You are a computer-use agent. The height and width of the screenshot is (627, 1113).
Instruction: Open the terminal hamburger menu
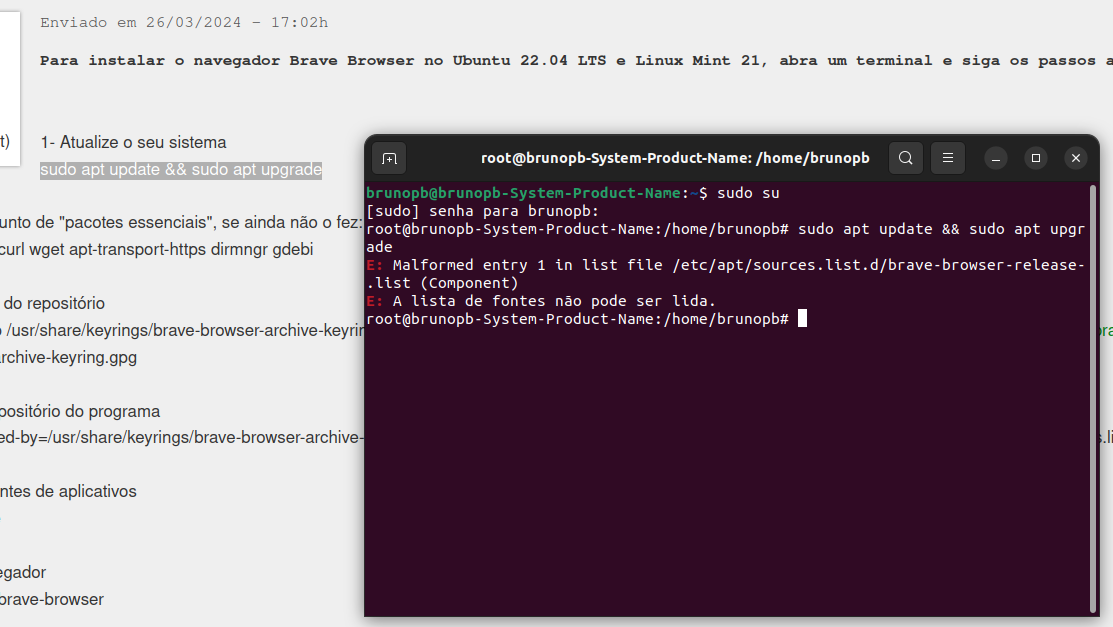point(948,158)
